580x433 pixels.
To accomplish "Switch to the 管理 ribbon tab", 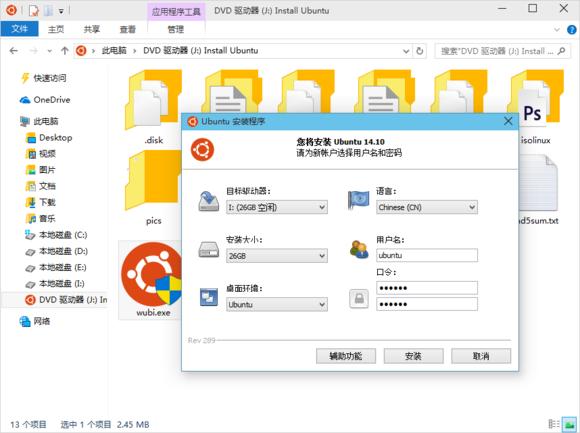I will coord(176,29).
